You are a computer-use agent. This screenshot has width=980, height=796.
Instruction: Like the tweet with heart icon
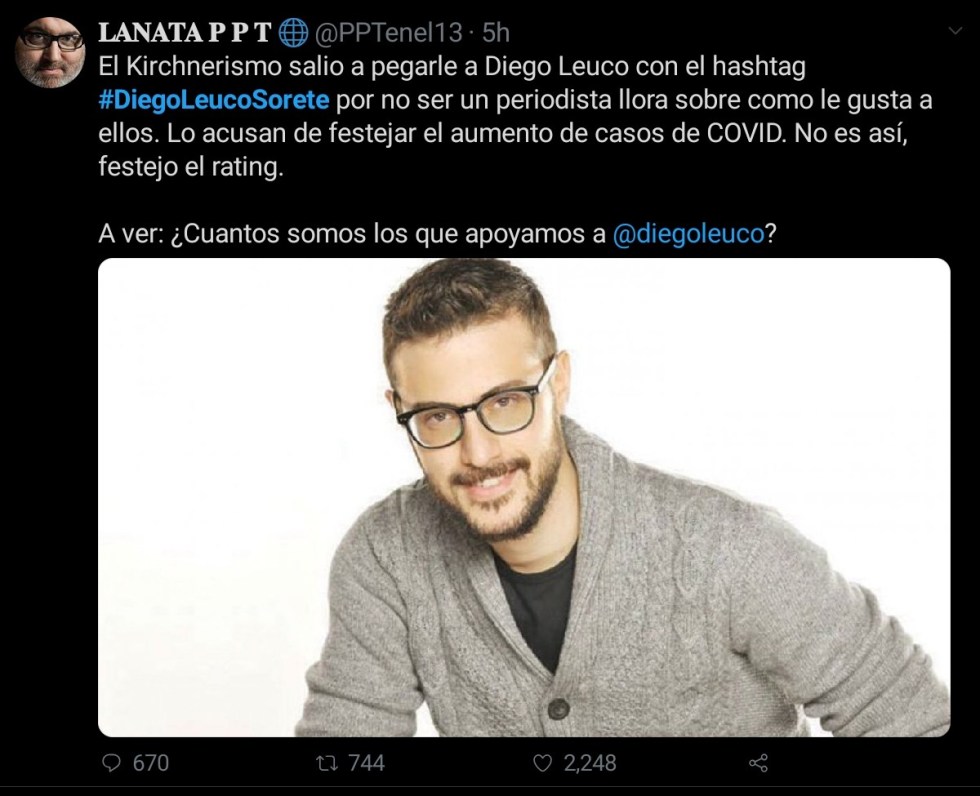pos(542,763)
